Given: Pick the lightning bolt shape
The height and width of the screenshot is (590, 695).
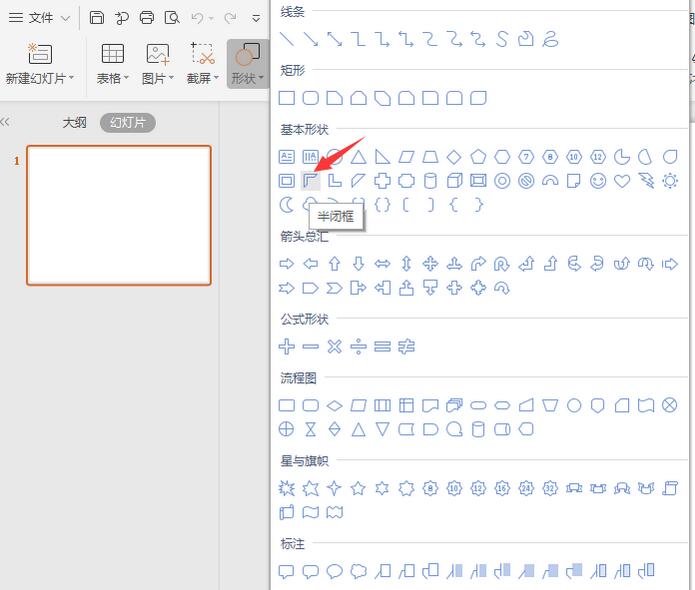Looking at the screenshot, I should point(646,181).
